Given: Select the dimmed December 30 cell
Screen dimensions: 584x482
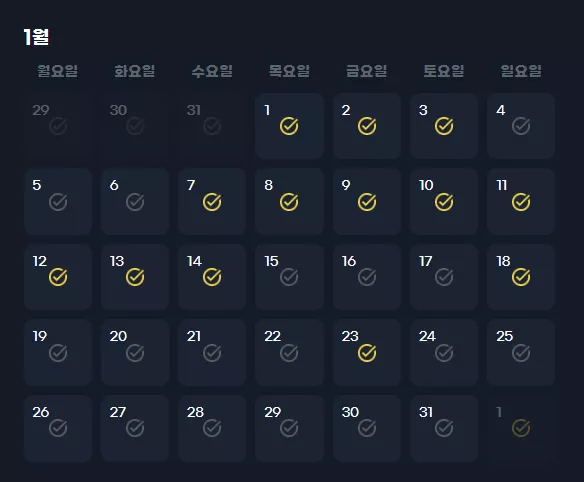Looking at the screenshot, I should tap(135, 126).
